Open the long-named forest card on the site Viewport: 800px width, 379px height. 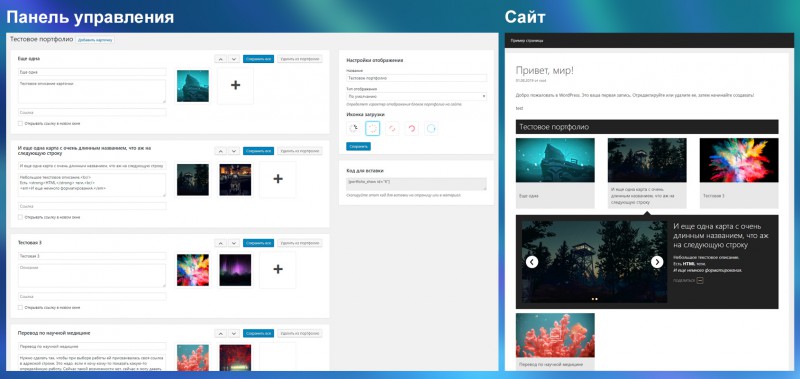647,173
